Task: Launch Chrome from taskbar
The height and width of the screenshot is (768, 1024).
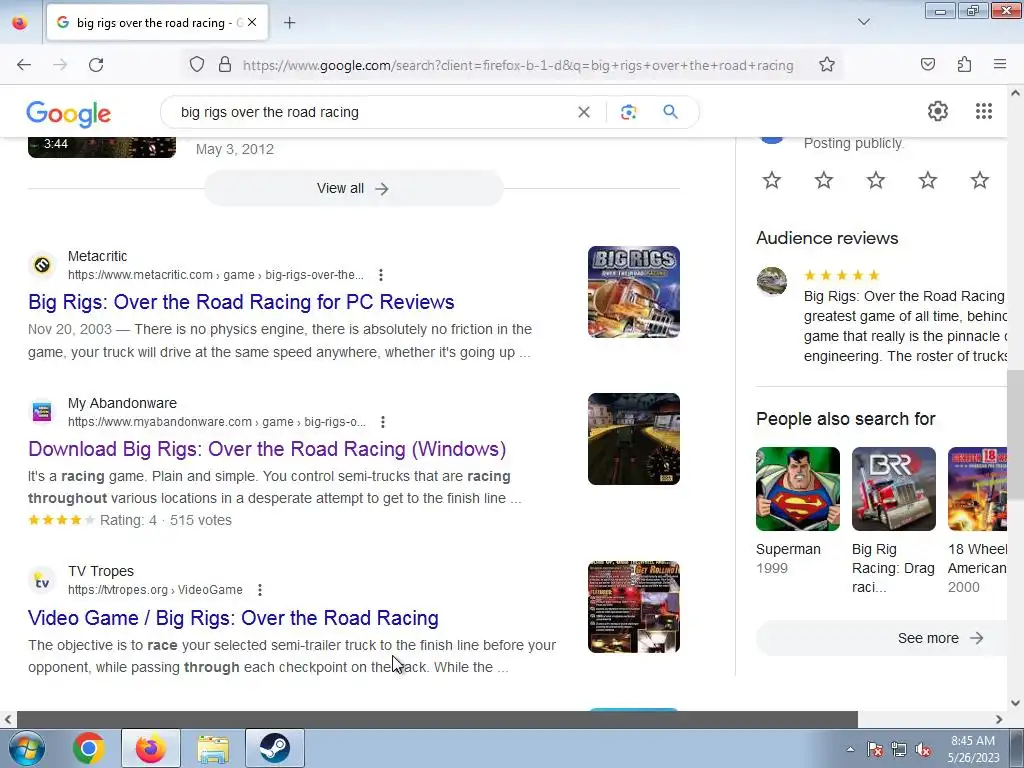Action: pos(89,748)
